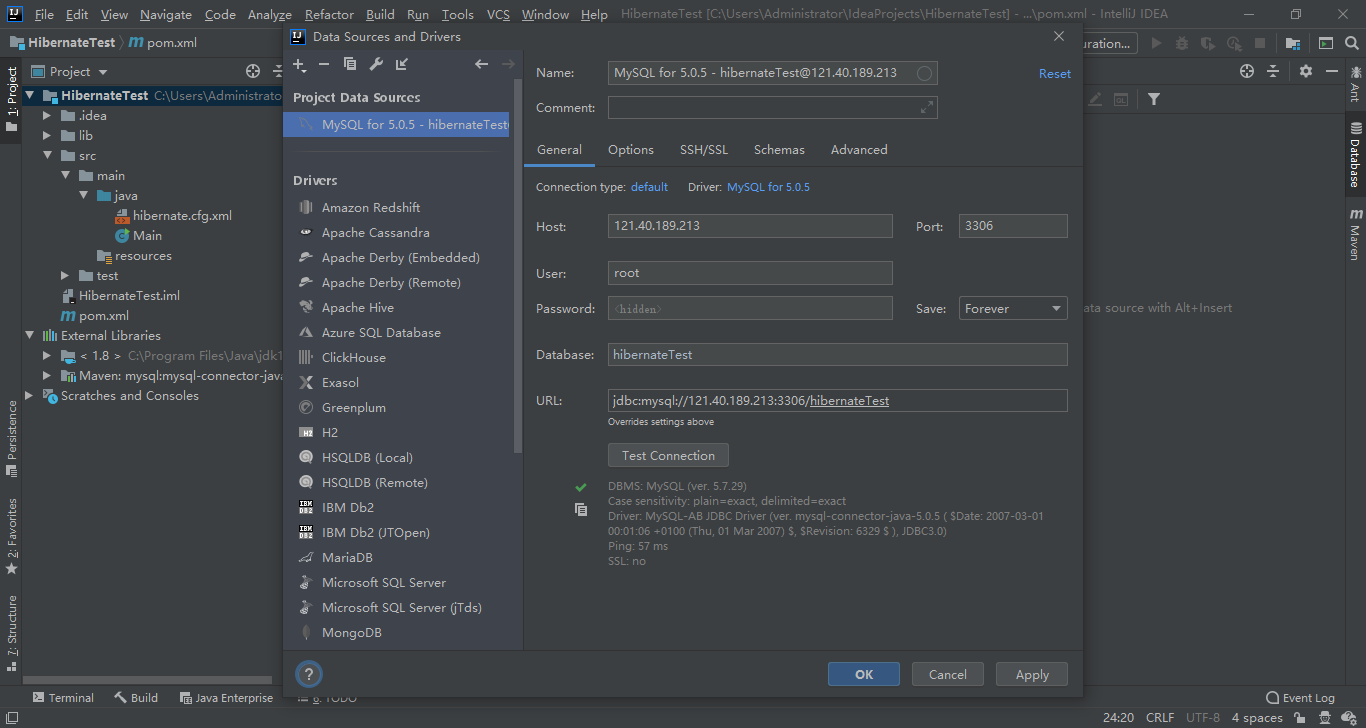The height and width of the screenshot is (728, 1366).
Task: Duplicate the data source with the copy icon
Action: pyautogui.click(x=350, y=64)
